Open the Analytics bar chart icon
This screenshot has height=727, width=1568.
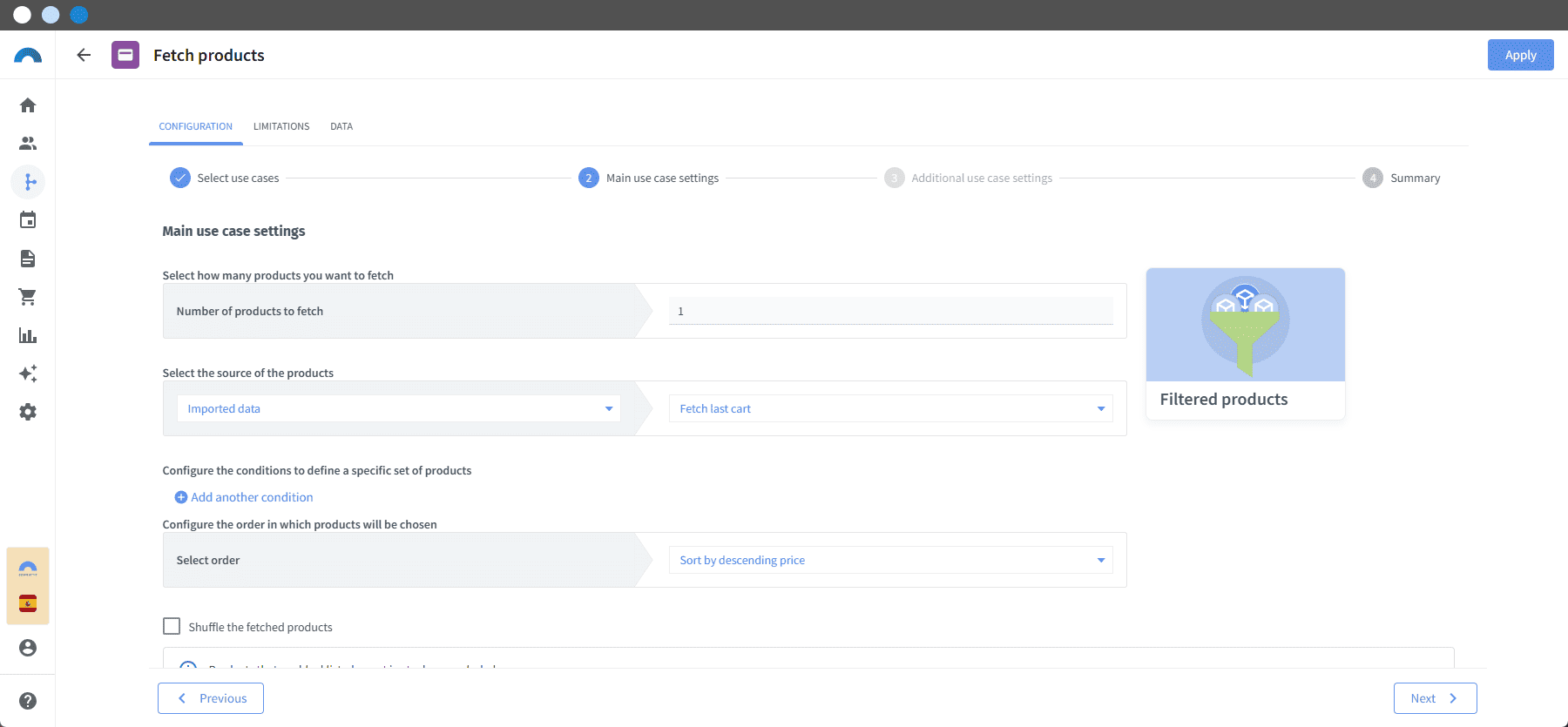pyautogui.click(x=28, y=335)
